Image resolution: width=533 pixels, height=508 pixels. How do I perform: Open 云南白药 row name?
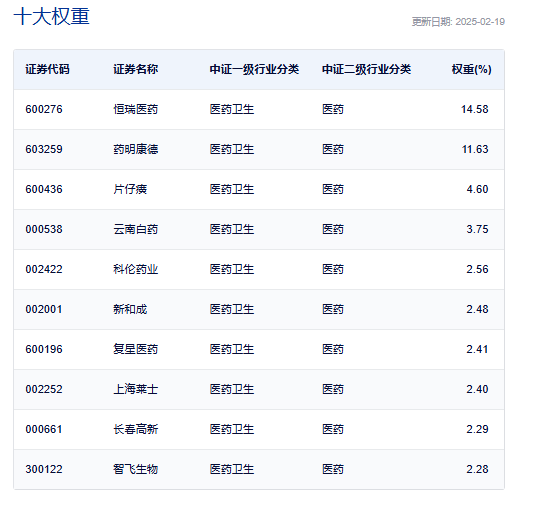coord(136,230)
